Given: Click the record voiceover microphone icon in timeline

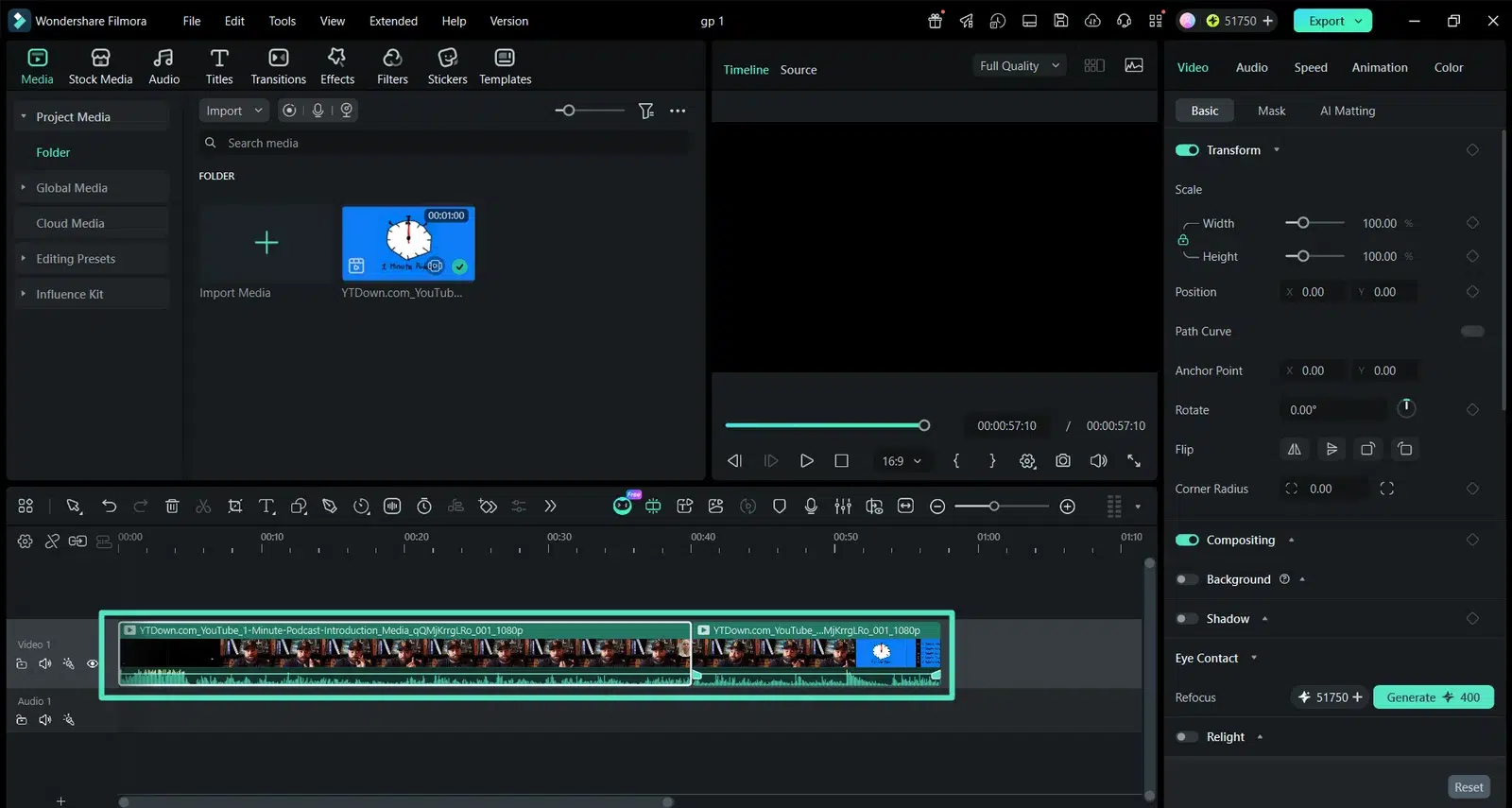Looking at the screenshot, I should [x=811, y=507].
